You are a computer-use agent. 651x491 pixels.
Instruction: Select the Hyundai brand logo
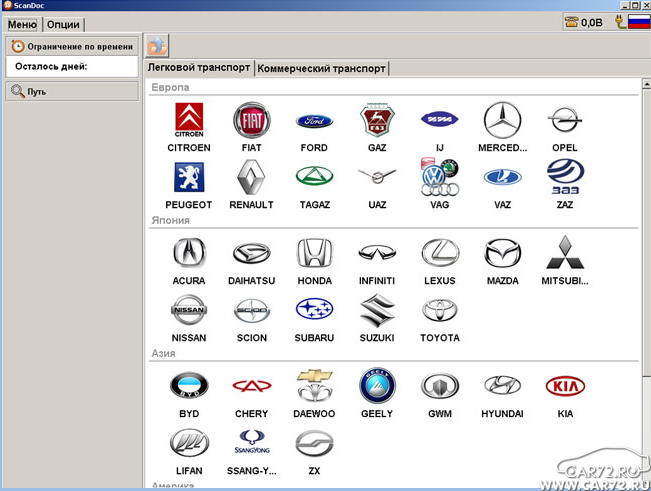(x=502, y=385)
